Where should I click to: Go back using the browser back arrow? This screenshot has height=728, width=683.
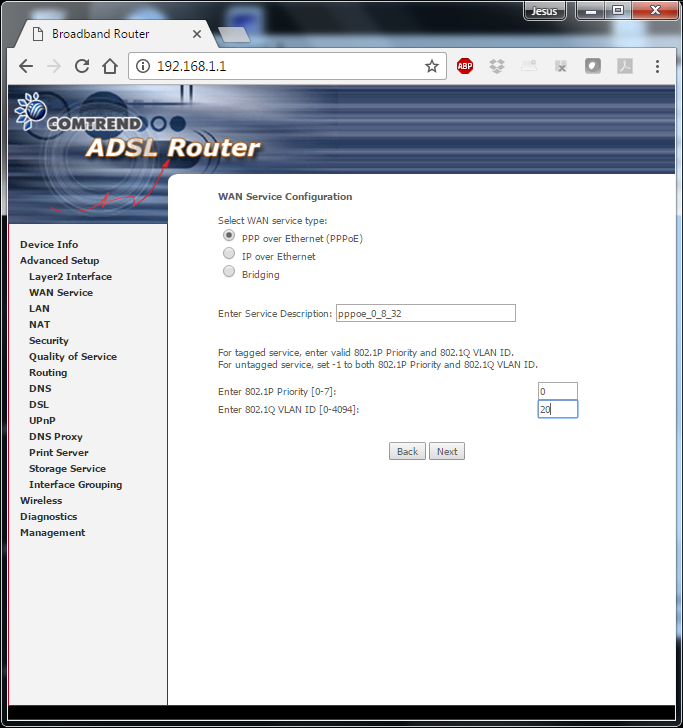[26, 66]
